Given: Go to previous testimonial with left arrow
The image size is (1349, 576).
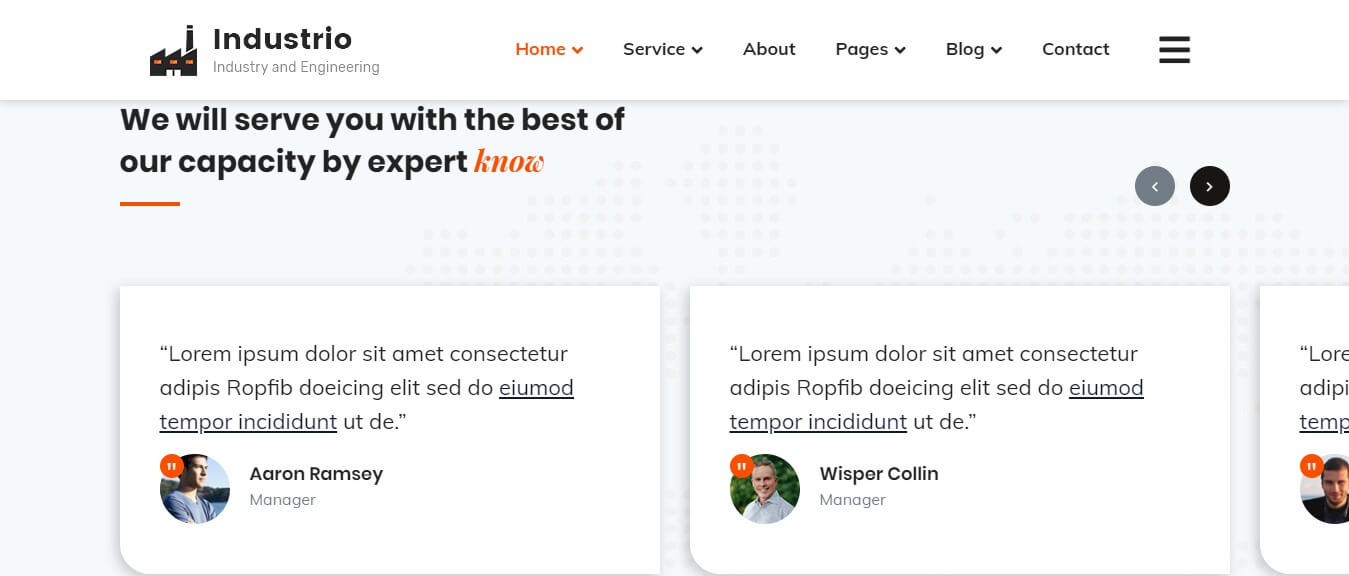Looking at the screenshot, I should click(x=1154, y=186).
